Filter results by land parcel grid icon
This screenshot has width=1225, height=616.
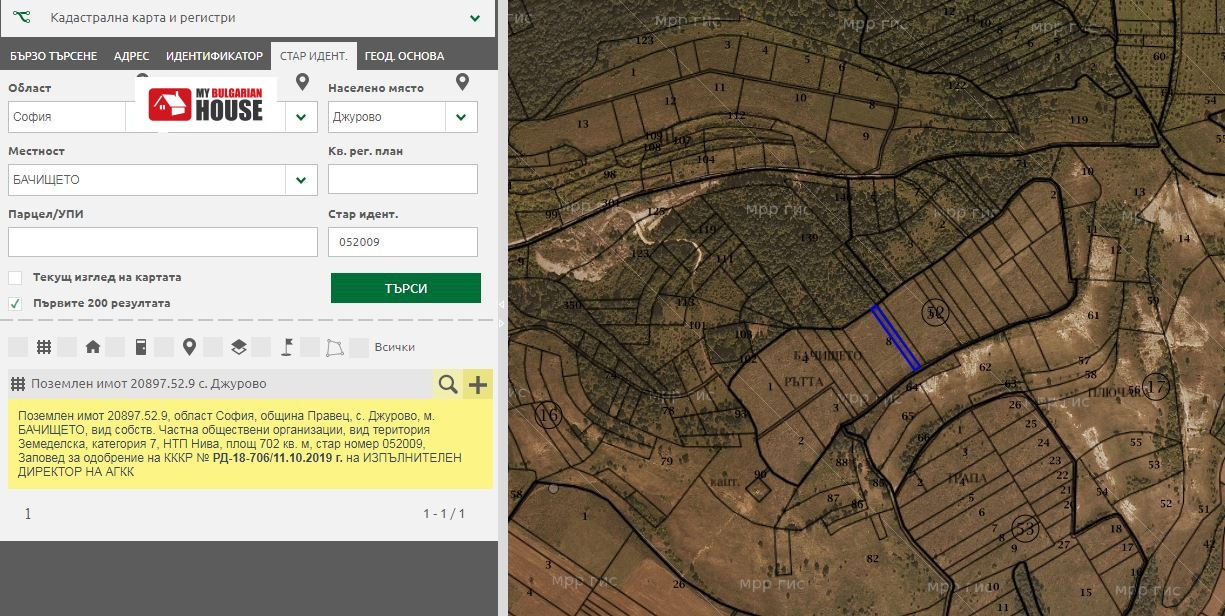tap(44, 347)
